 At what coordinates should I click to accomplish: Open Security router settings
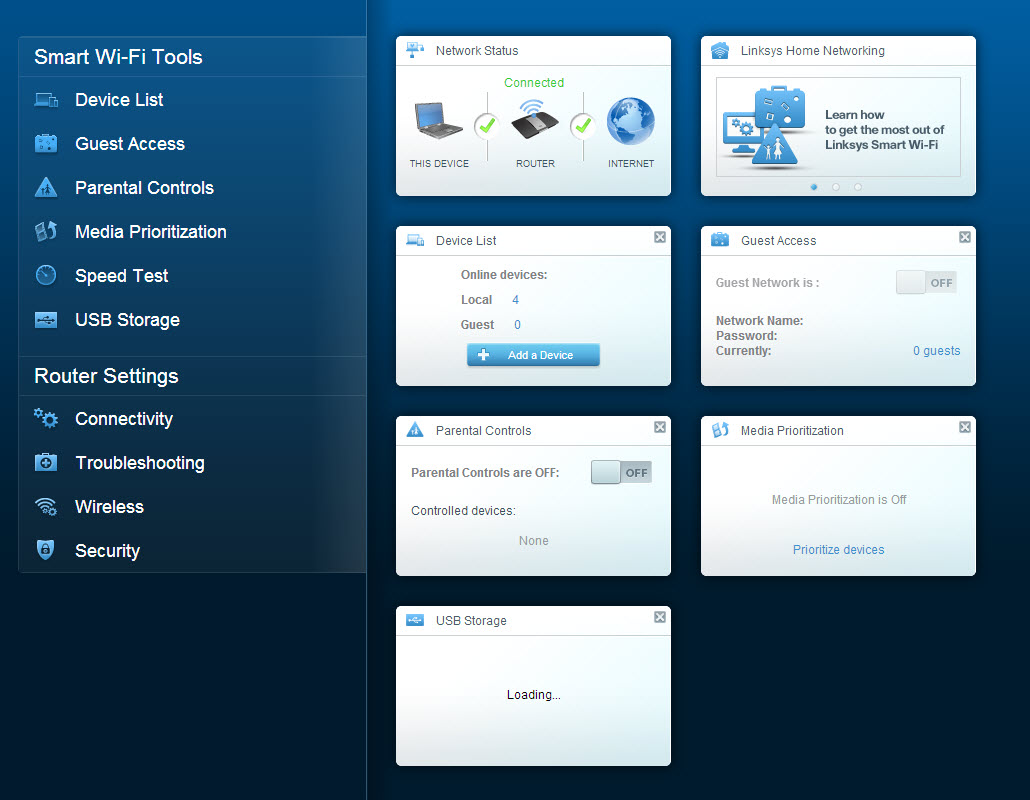point(107,551)
